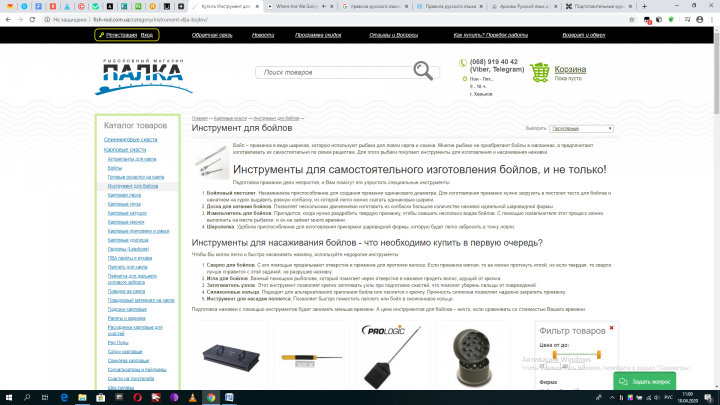720x405 pixels.
Task: Open taskbar search magnifier
Action: click(27, 398)
